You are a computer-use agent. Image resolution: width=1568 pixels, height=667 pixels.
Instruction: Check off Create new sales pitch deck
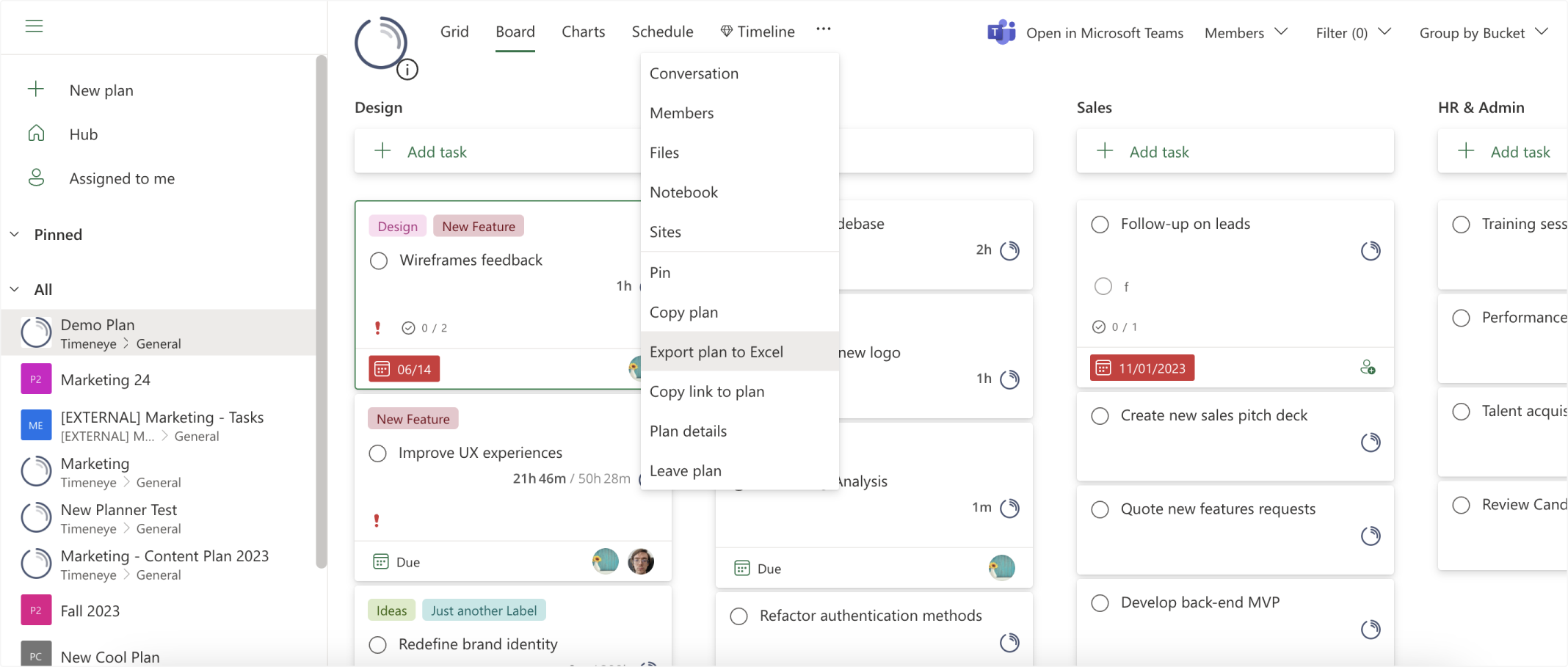pos(1100,415)
